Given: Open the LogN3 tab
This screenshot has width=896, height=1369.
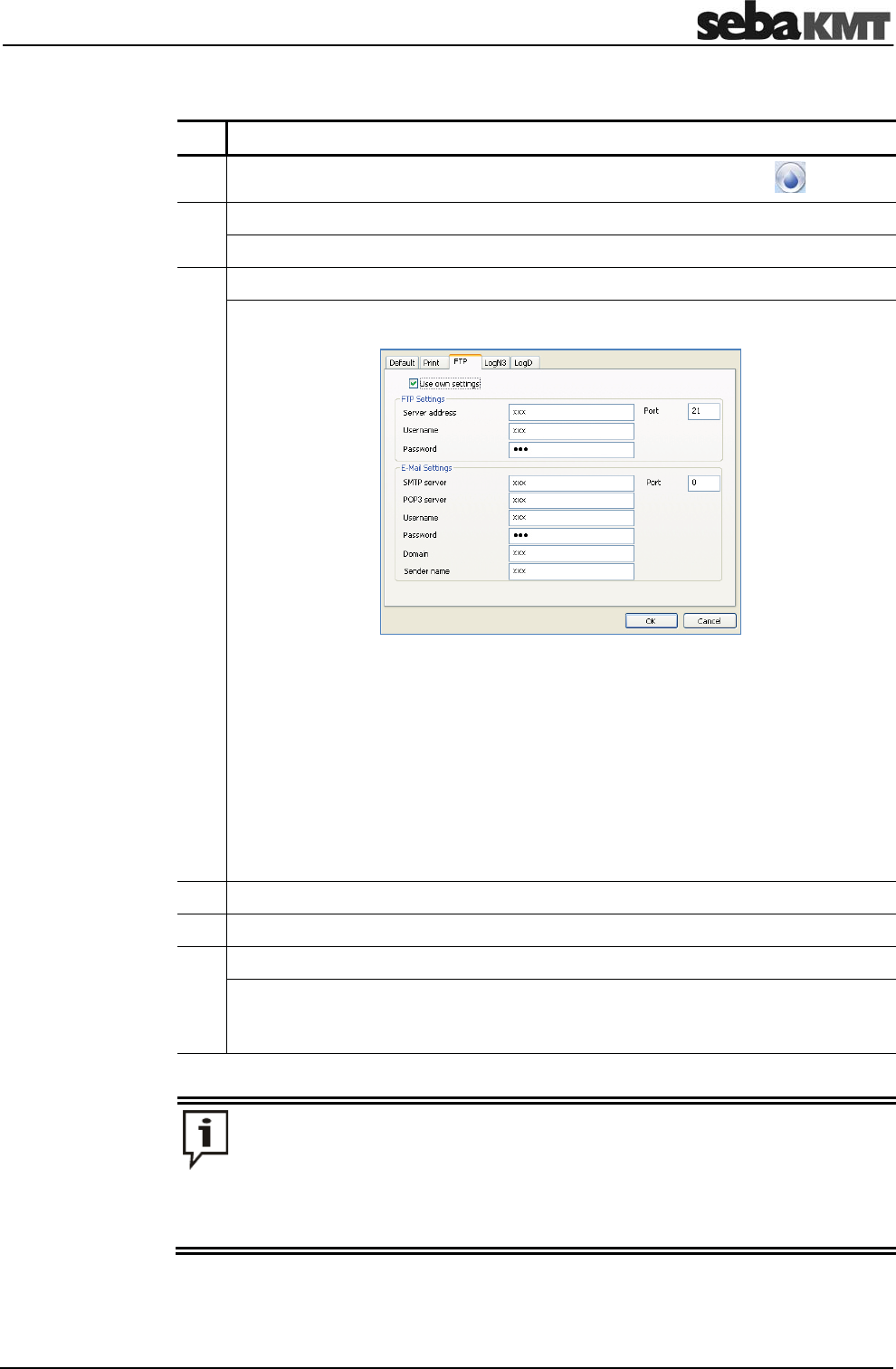Looking at the screenshot, I should pyautogui.click(x=495, y=362).
